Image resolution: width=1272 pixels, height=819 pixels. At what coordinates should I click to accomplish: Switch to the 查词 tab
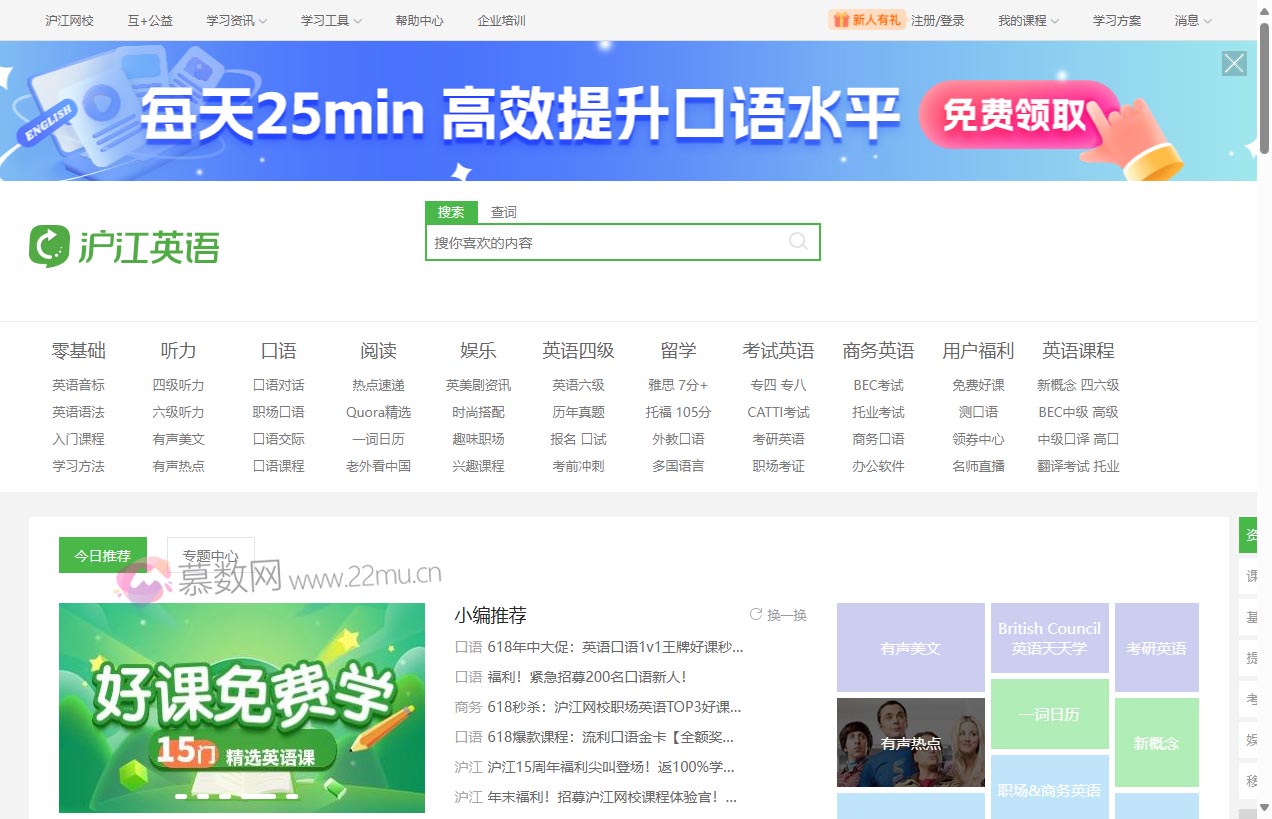coord(503,211)
